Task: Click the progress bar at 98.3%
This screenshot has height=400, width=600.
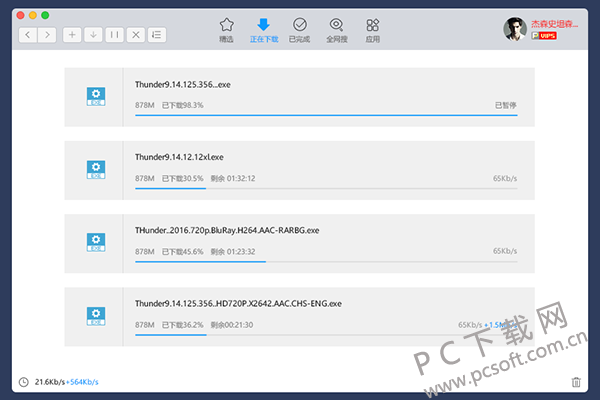Action: (326, 115)
